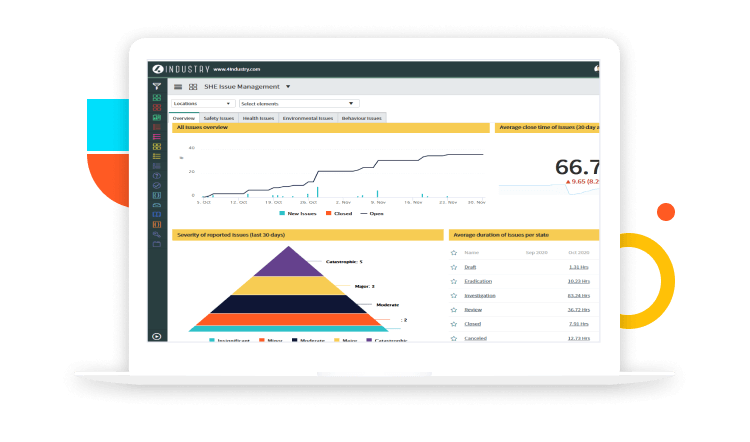Toggle Closed series in line chart legend
750x442 pixels.
tap(339, 213)
